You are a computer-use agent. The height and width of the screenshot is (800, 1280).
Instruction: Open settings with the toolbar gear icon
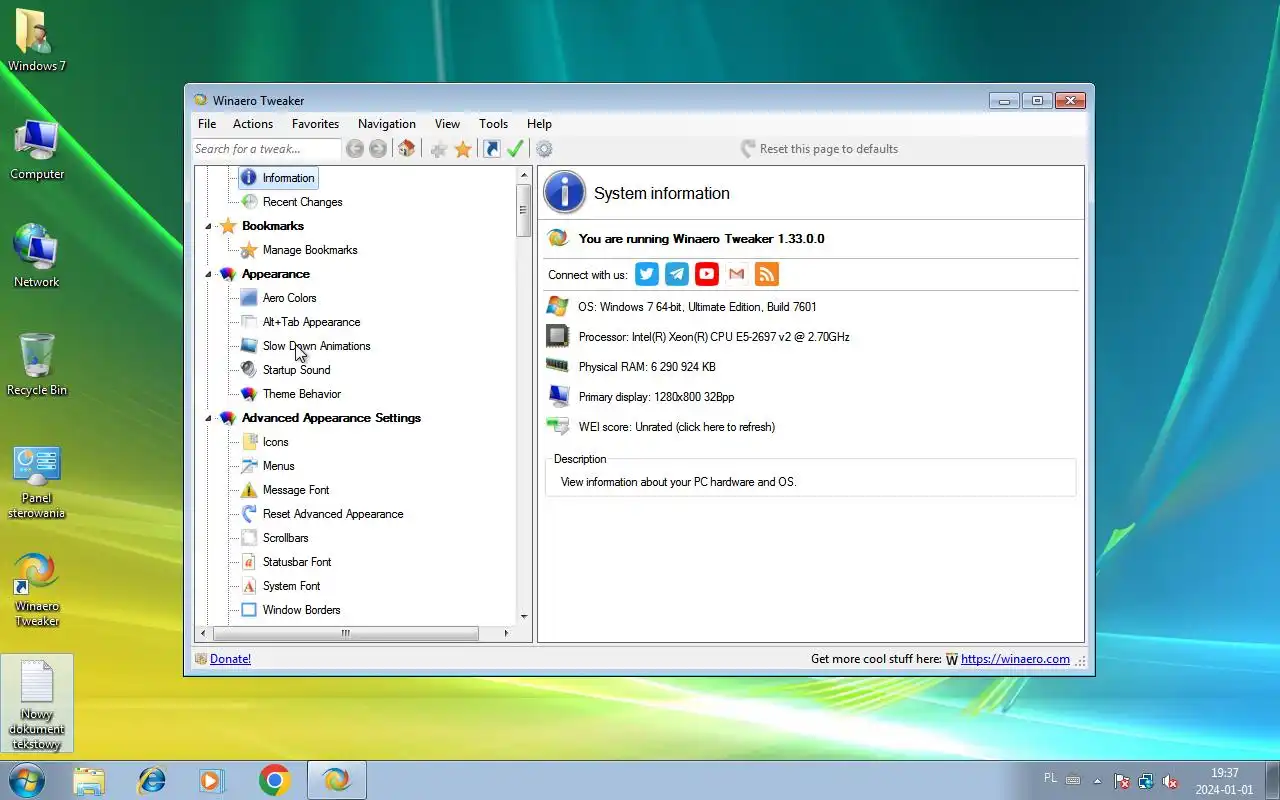[544, 149]
